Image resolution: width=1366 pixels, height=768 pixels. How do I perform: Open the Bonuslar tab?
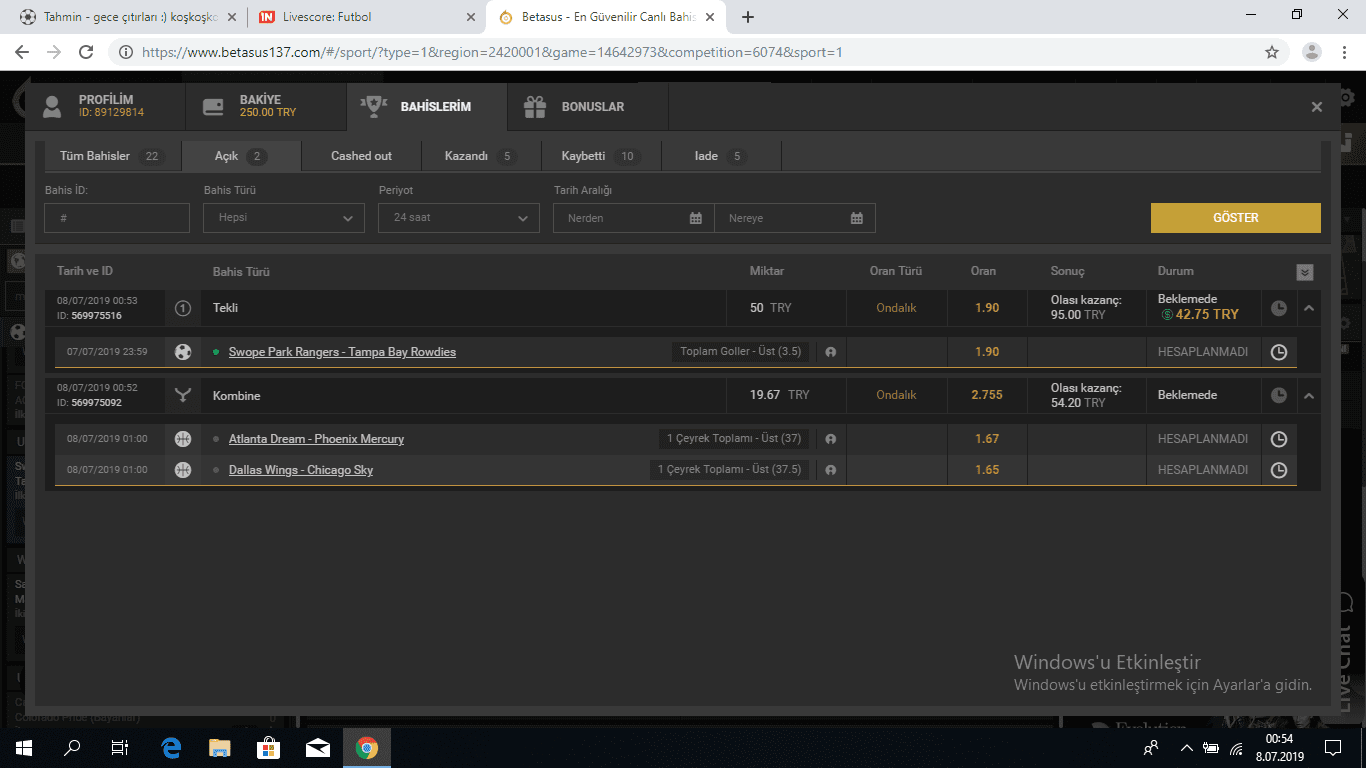pos(587,106)
